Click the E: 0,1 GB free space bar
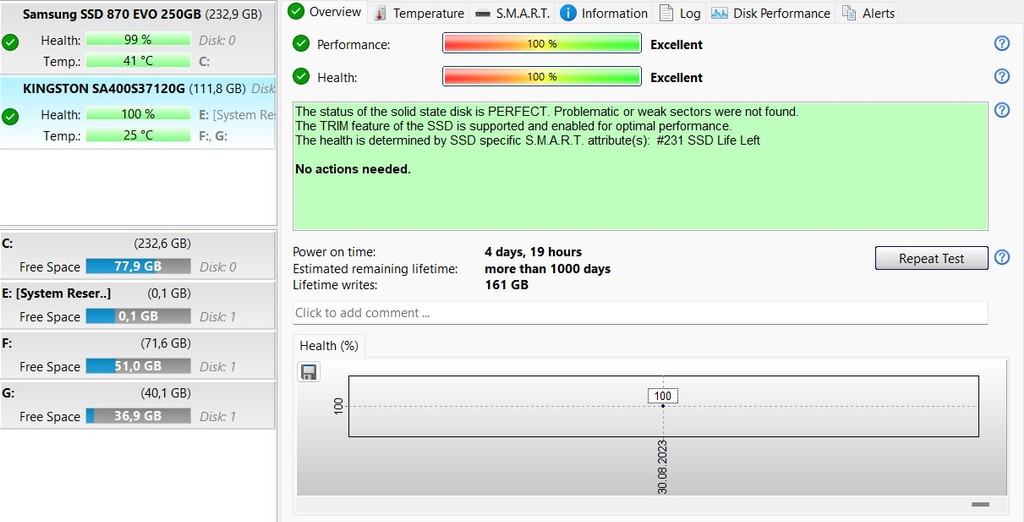Viewport: 1024px width, 522px height. (138, 316)
